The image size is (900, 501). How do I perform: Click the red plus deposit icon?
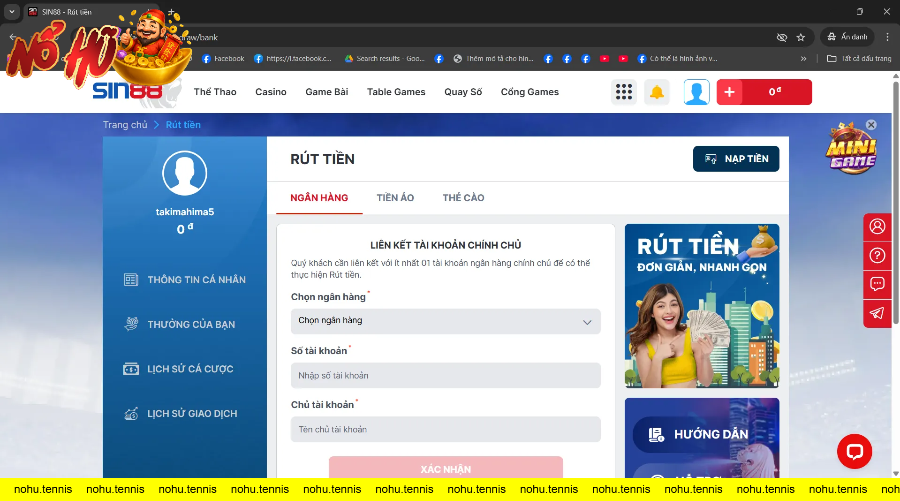[x=729, y=92]
